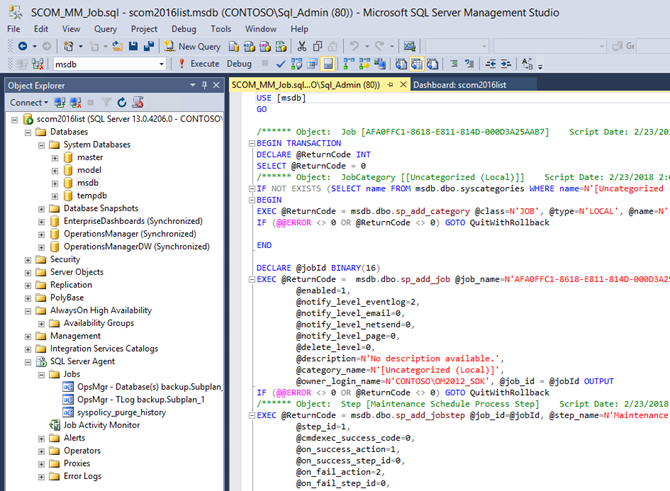The image size is (670, 491).
Task: Click the Refresh icon in Object Explorer
Action: [x=122, y=102]
